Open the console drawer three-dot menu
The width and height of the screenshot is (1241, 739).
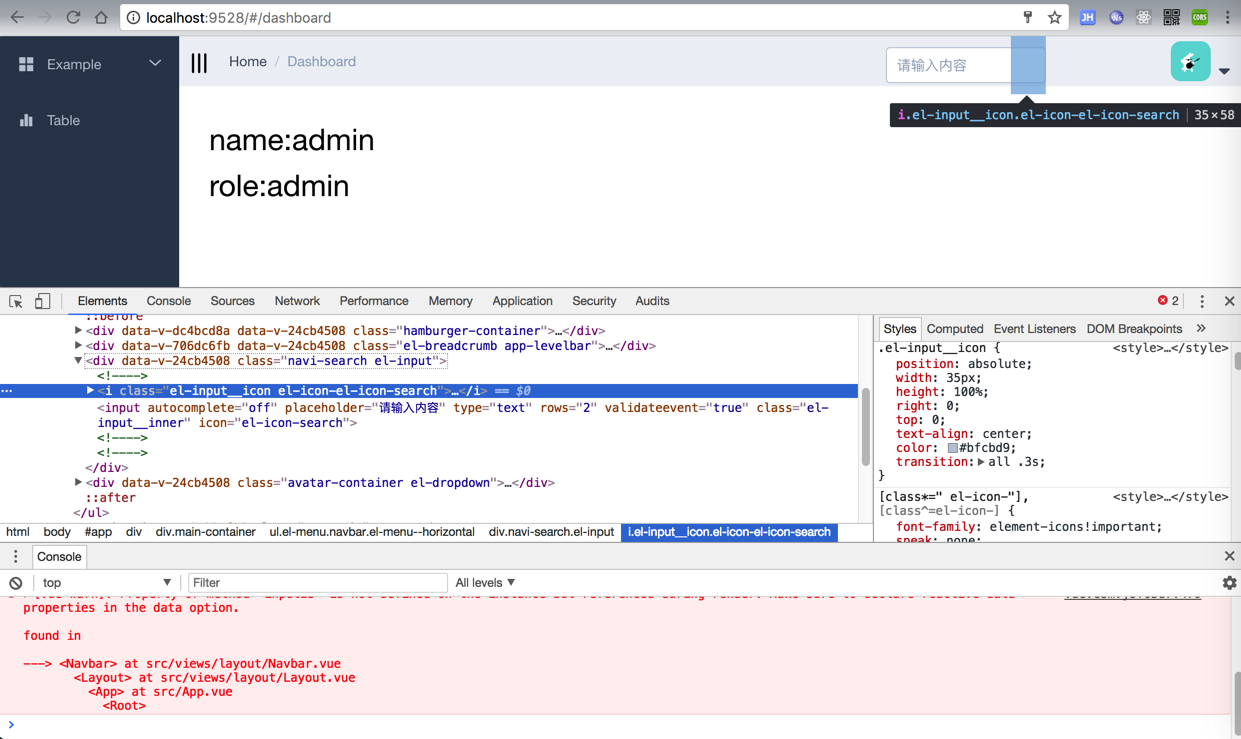15,557
